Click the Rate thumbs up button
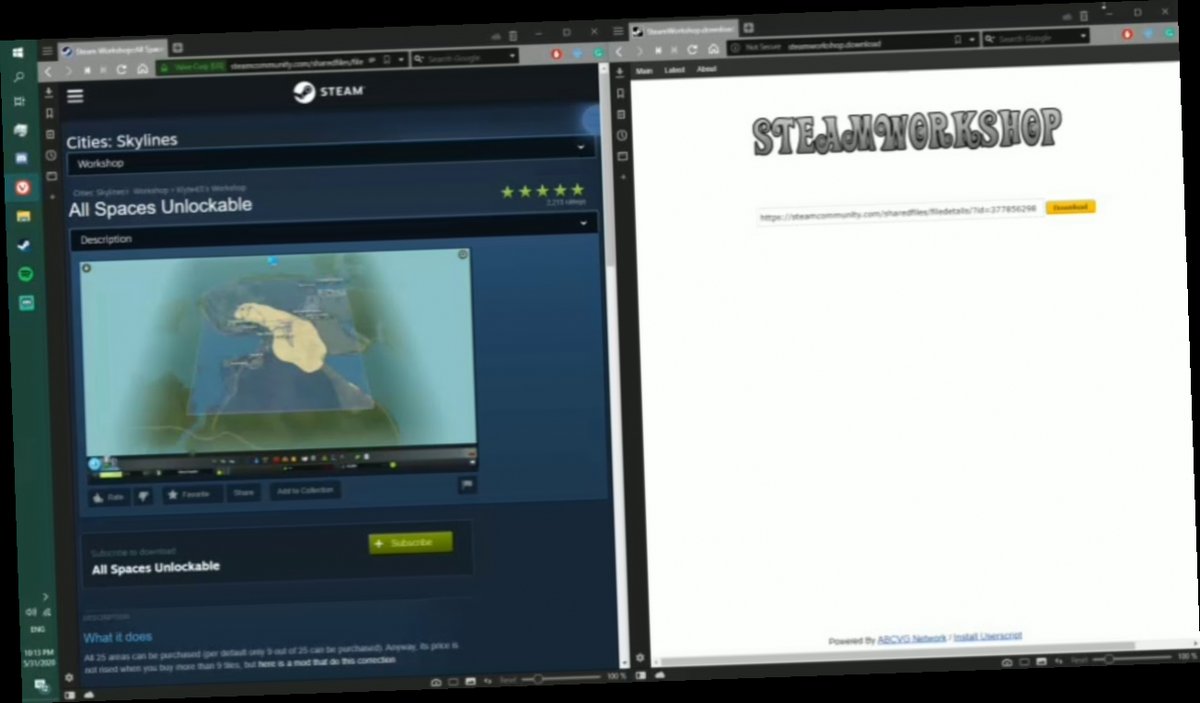This screenshot has height=703, width=1200. [109, 497]
